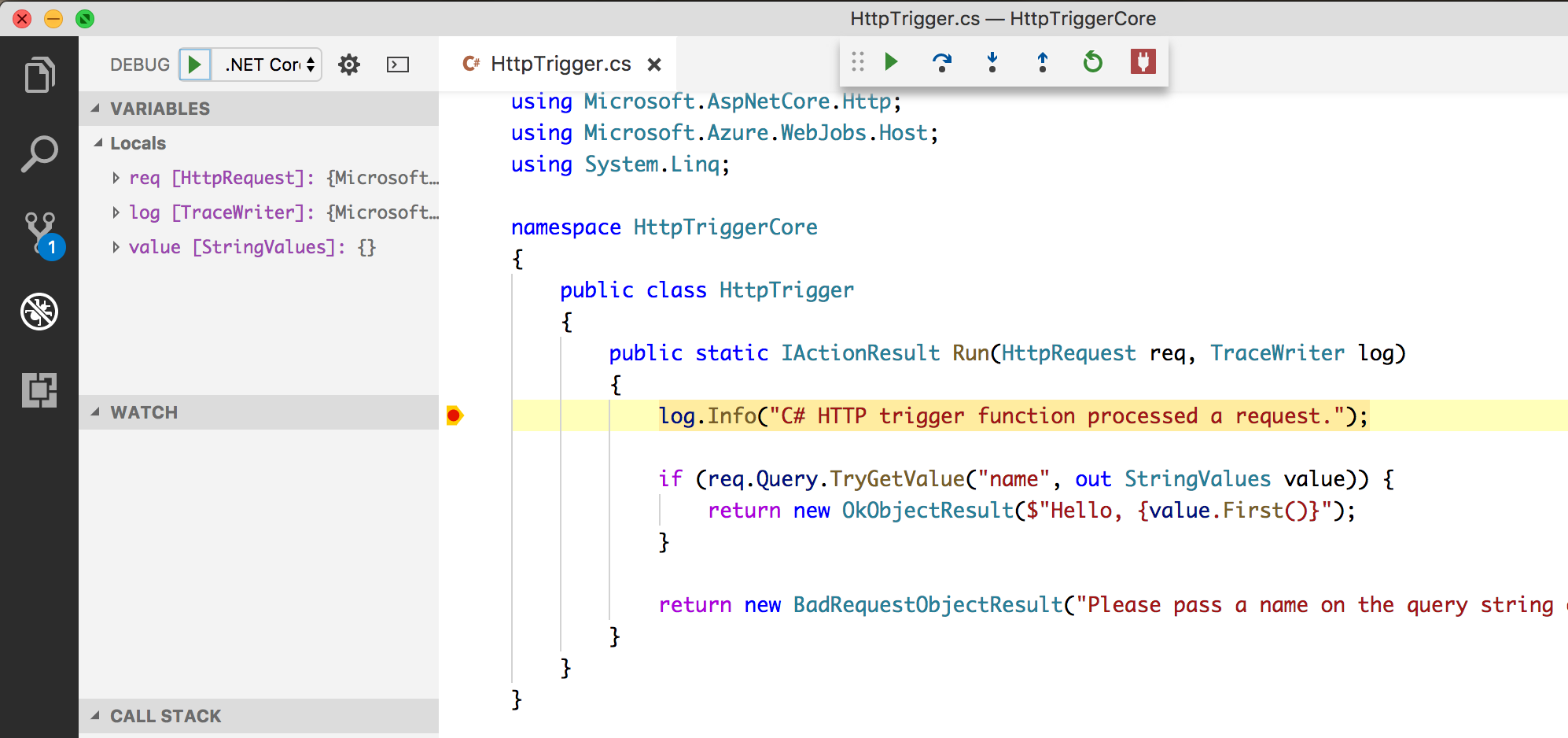Open the Explorer view in activity bar
Image resolution: width=1568 pixels, height=738 pixels.
click(x=39, y=76)
